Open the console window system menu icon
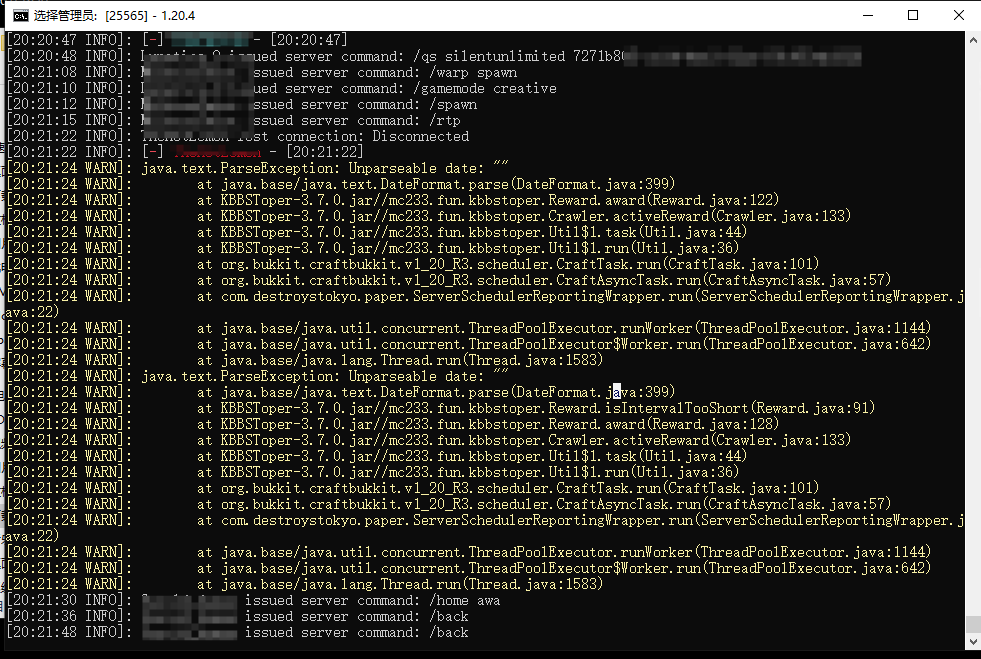The height and width of the screenshot is (659, 981). point(21,16)
